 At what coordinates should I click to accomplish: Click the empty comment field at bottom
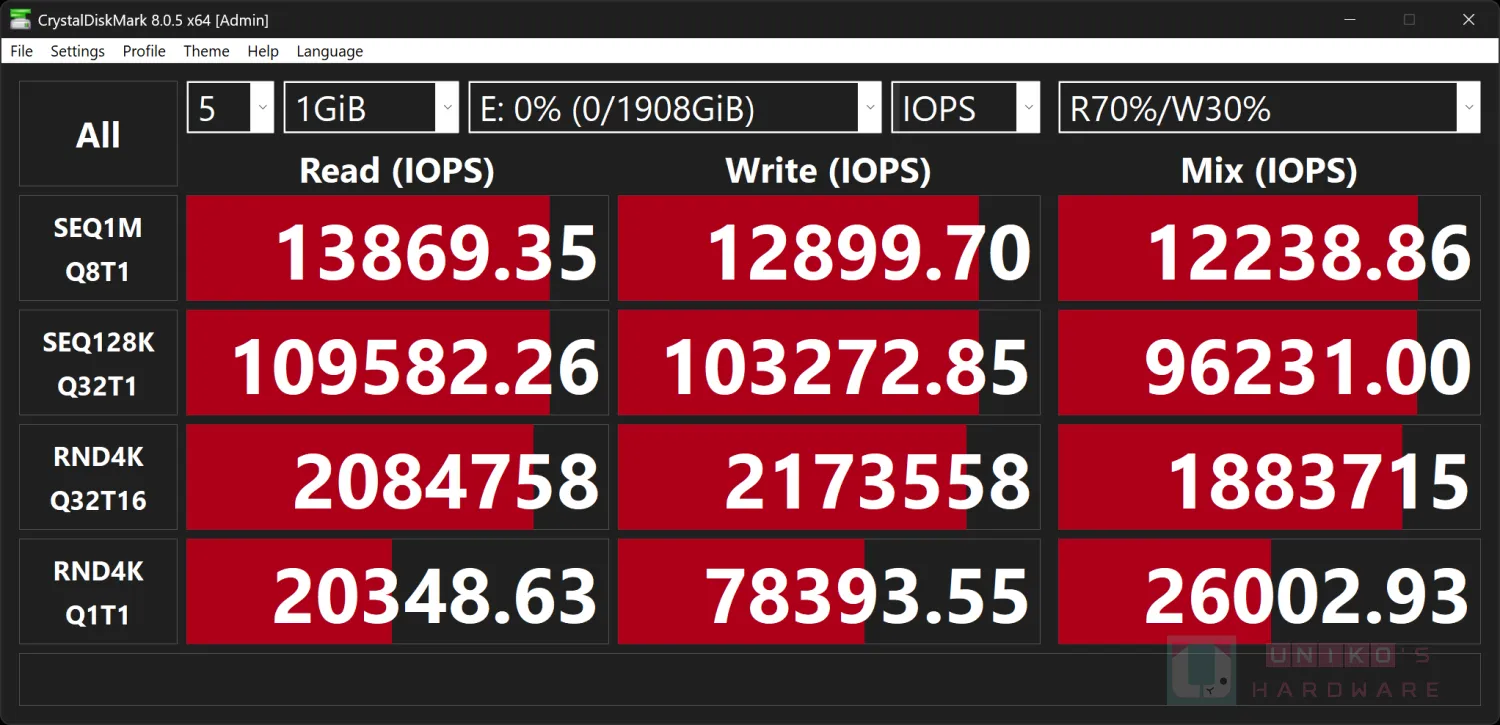click(750, 680)
